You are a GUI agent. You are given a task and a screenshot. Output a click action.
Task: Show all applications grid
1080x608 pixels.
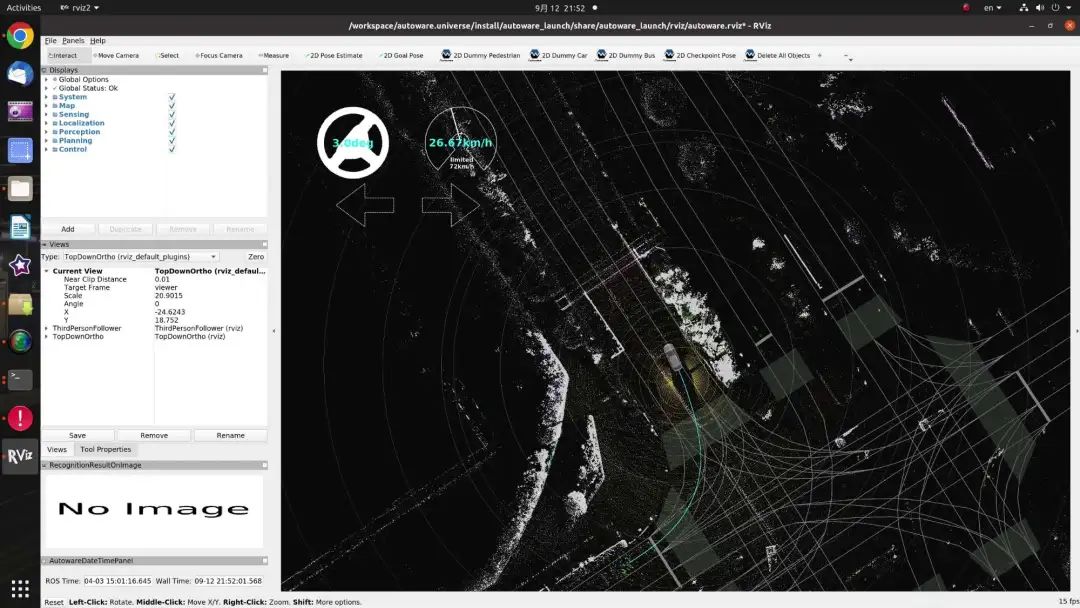(x=20, y=589)
